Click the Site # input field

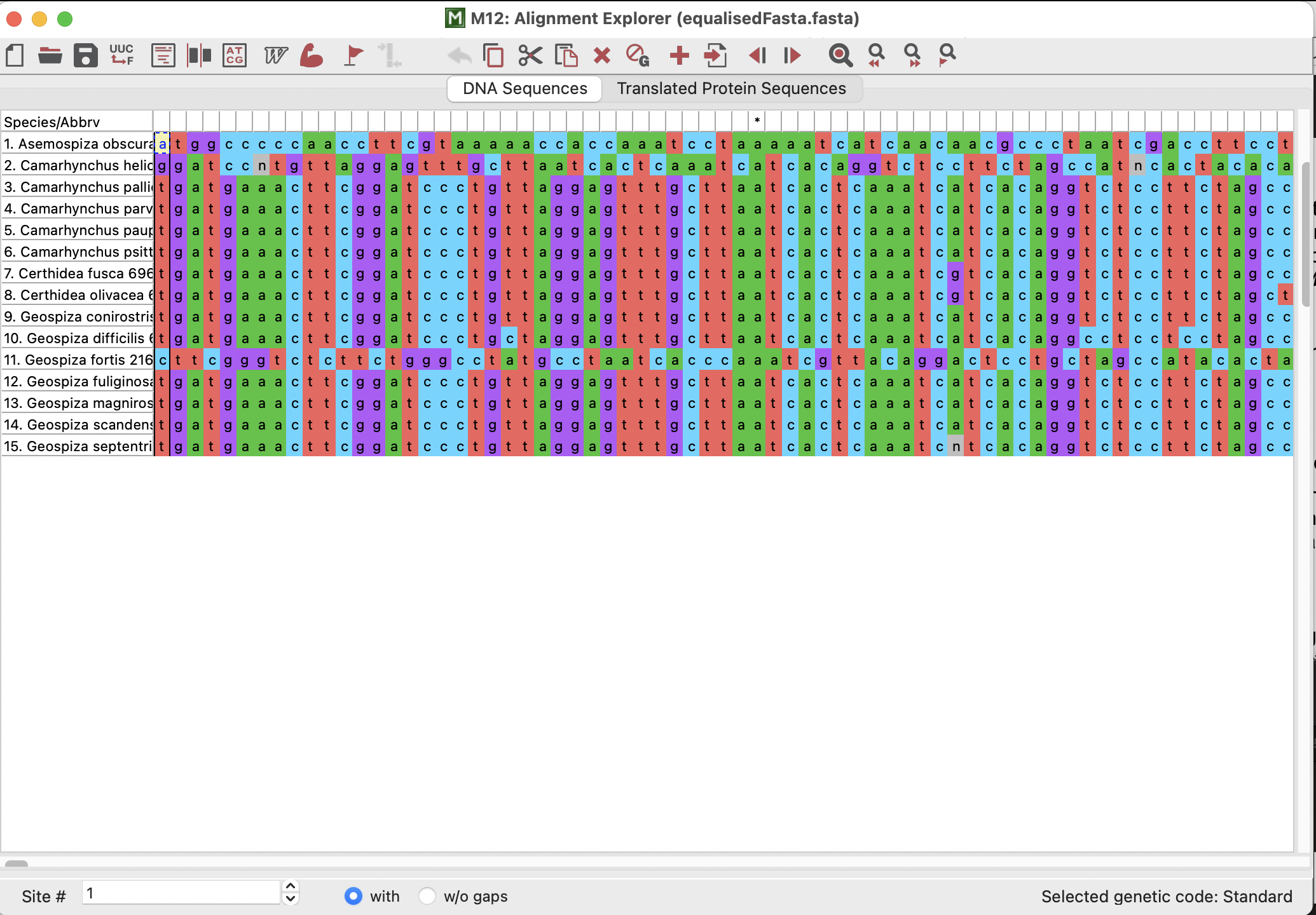coord(181,893)
